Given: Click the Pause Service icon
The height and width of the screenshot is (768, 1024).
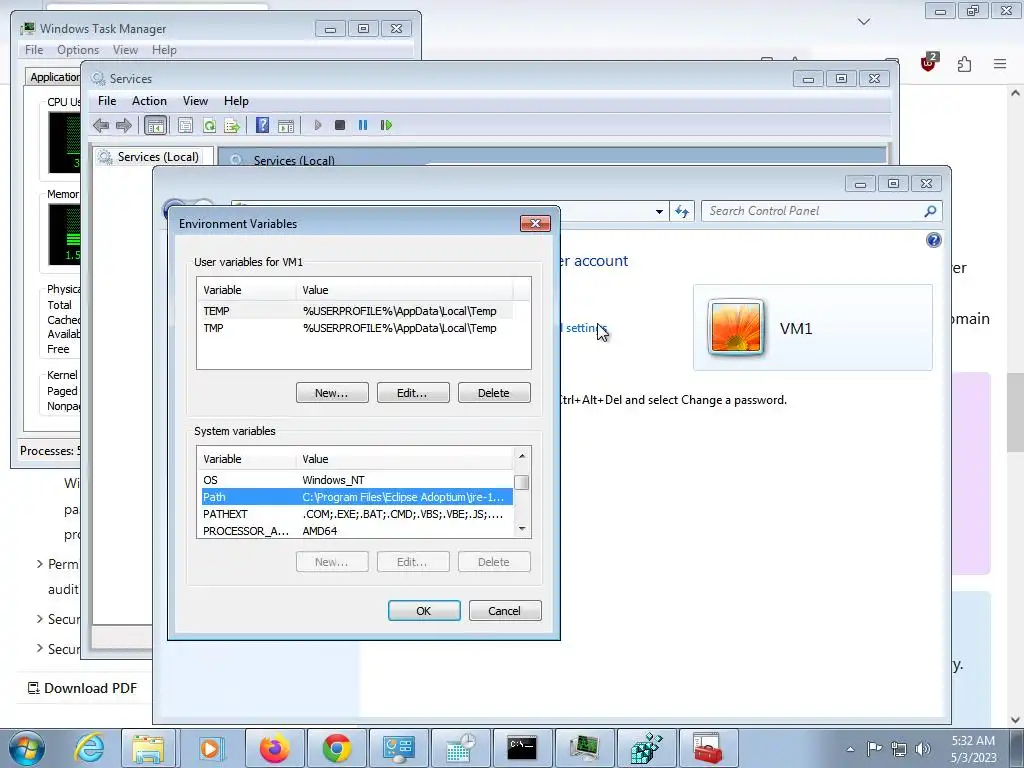Looking at the screenshot, I should tap(363, 125).
